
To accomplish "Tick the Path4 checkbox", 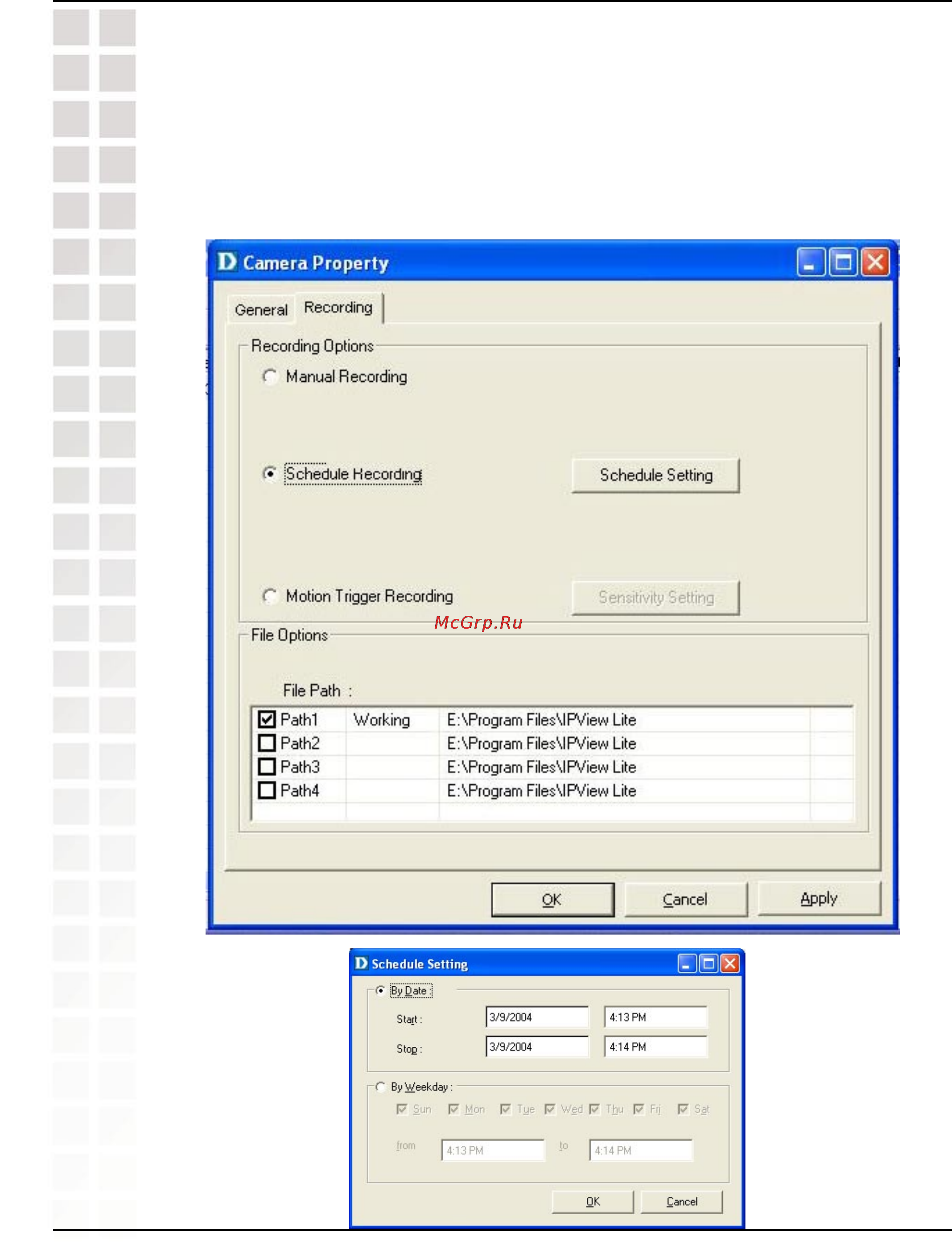I will [x=266, y=790].
